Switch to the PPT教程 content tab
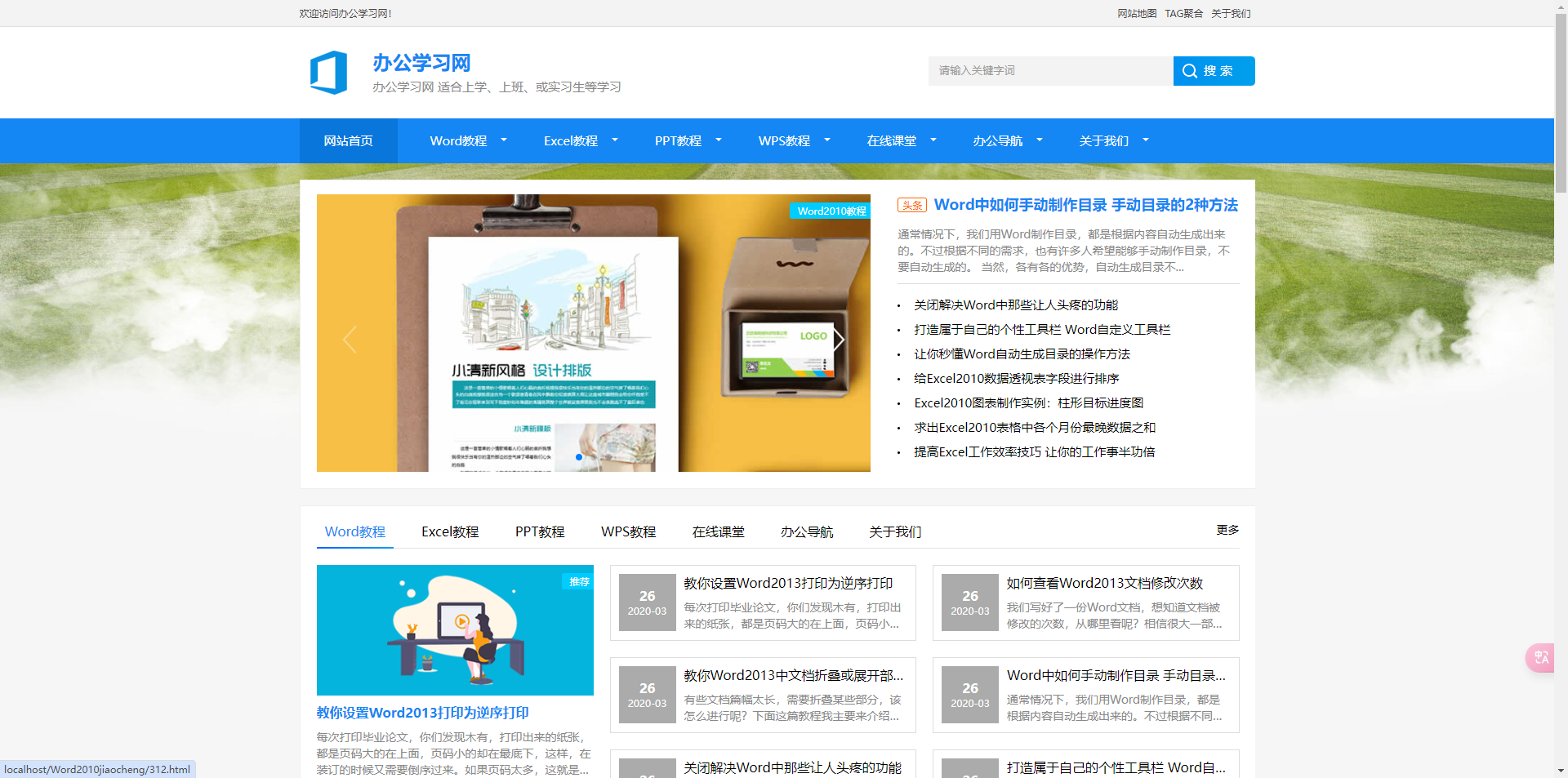The image size is (1568, 778). 540,531
